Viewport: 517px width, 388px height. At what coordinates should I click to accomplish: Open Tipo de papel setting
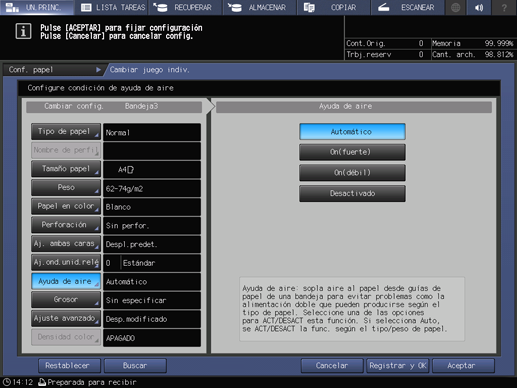(66, 132)
